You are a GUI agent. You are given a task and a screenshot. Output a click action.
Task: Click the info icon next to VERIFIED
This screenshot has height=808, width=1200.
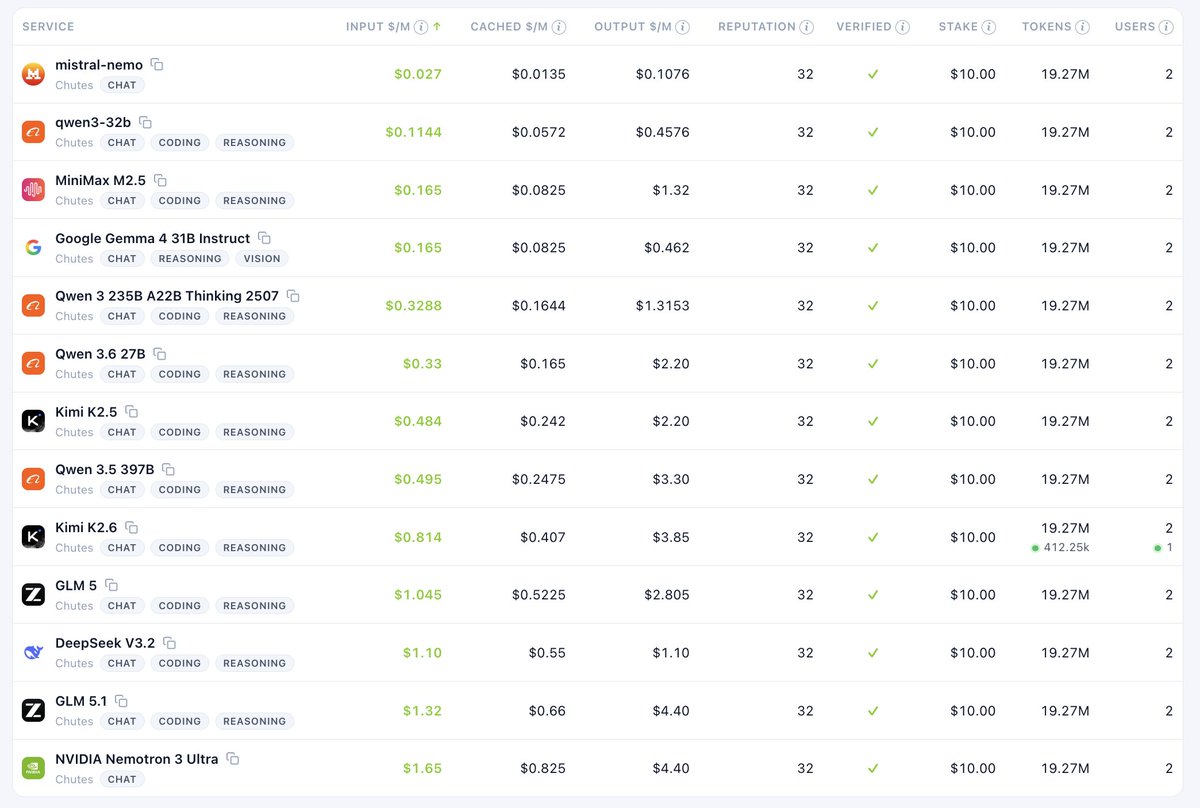point(903,27)
